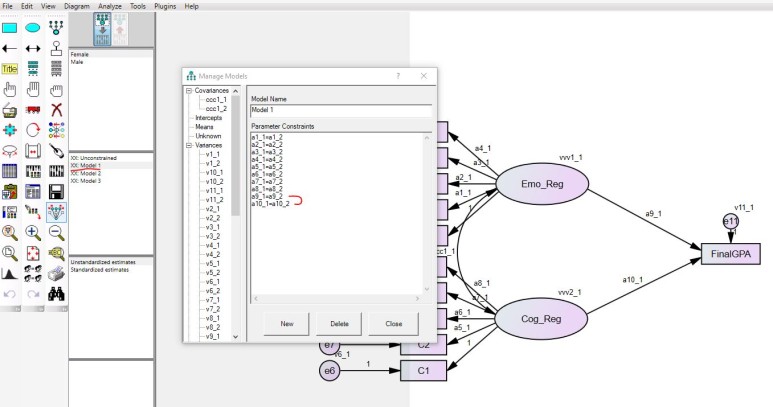Click the Zoom out minus magnifier icon
This screenshot has height=407, width=773.
(x=56, y=233)
